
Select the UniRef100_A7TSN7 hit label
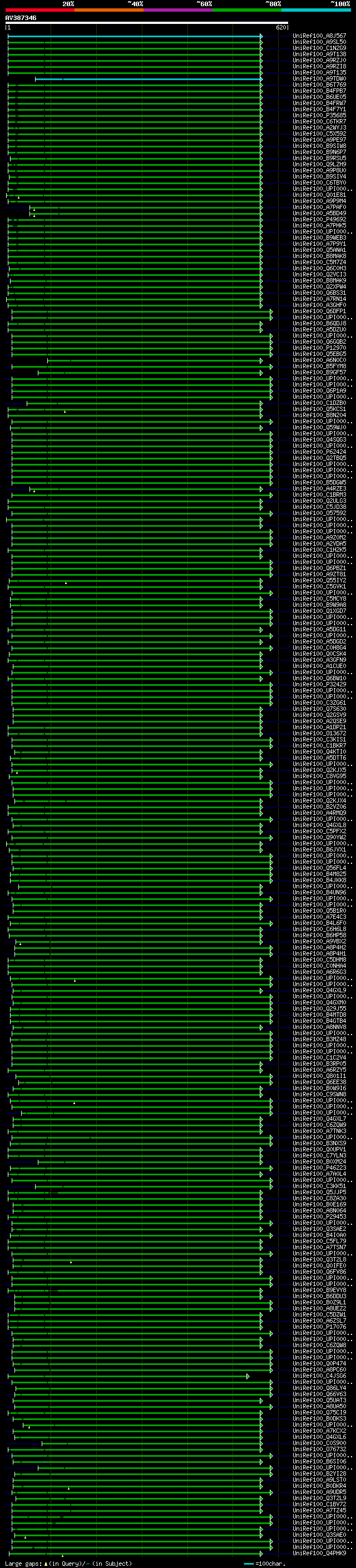point(319,1247)
